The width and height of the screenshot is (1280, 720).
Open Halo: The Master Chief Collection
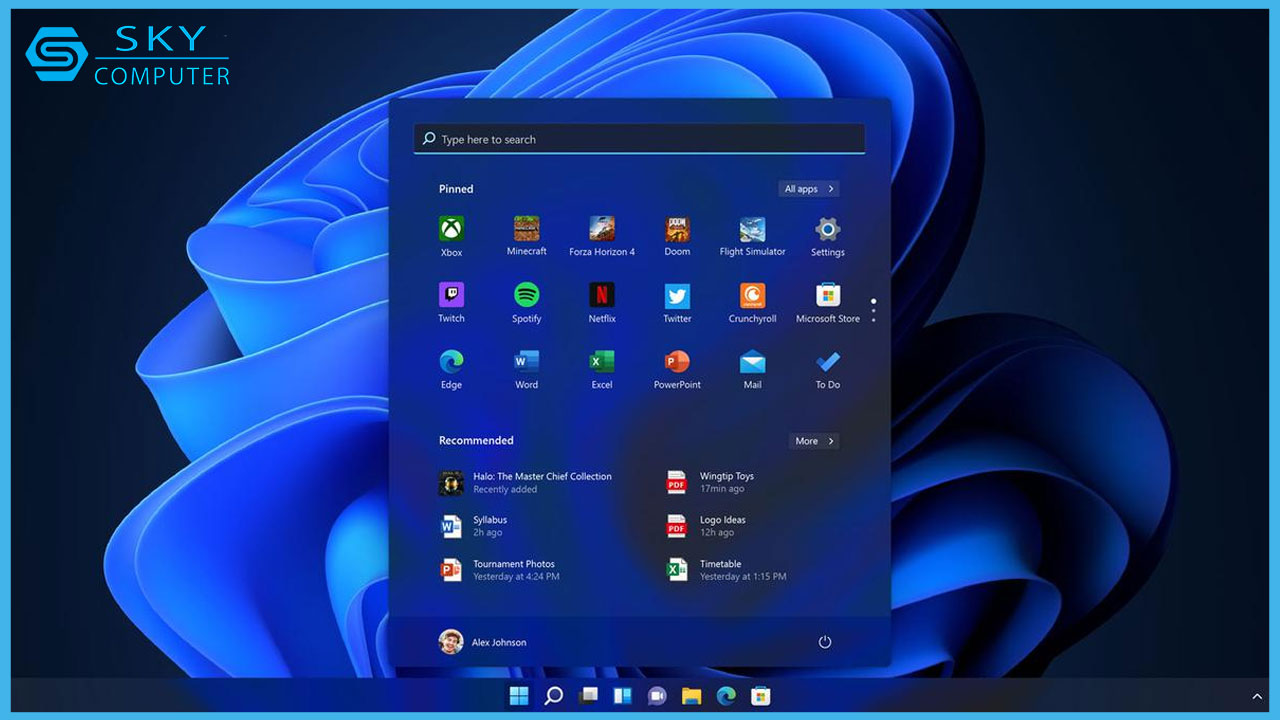526,483
